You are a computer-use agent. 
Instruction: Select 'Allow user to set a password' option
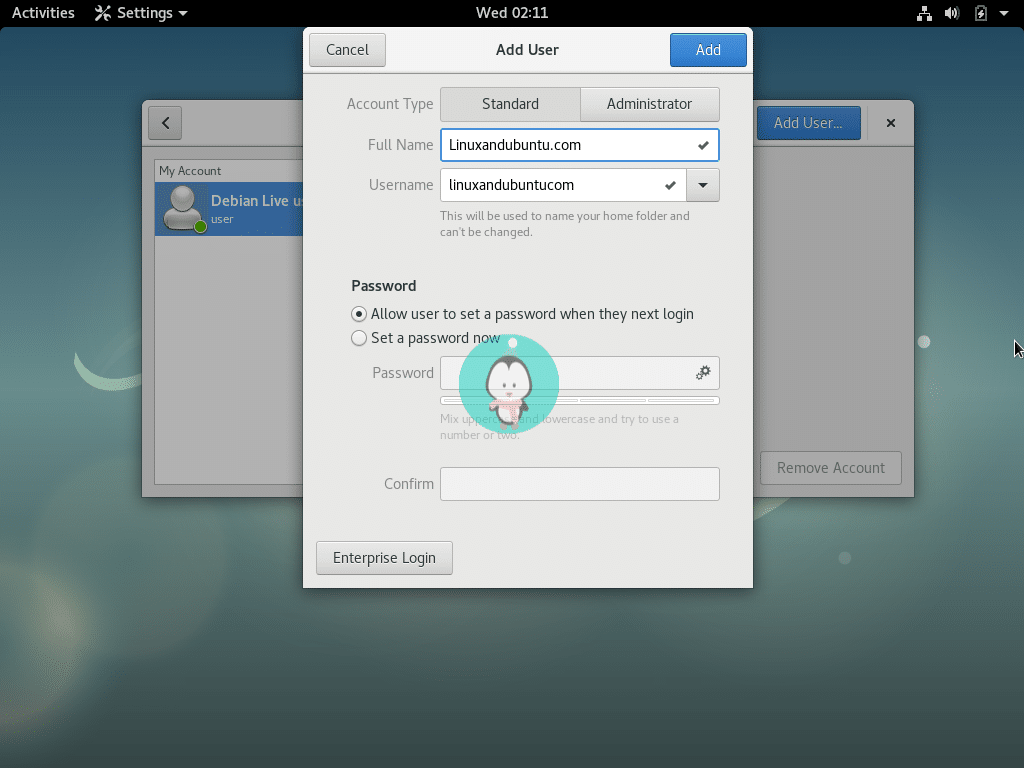click(x=359, y=314)
